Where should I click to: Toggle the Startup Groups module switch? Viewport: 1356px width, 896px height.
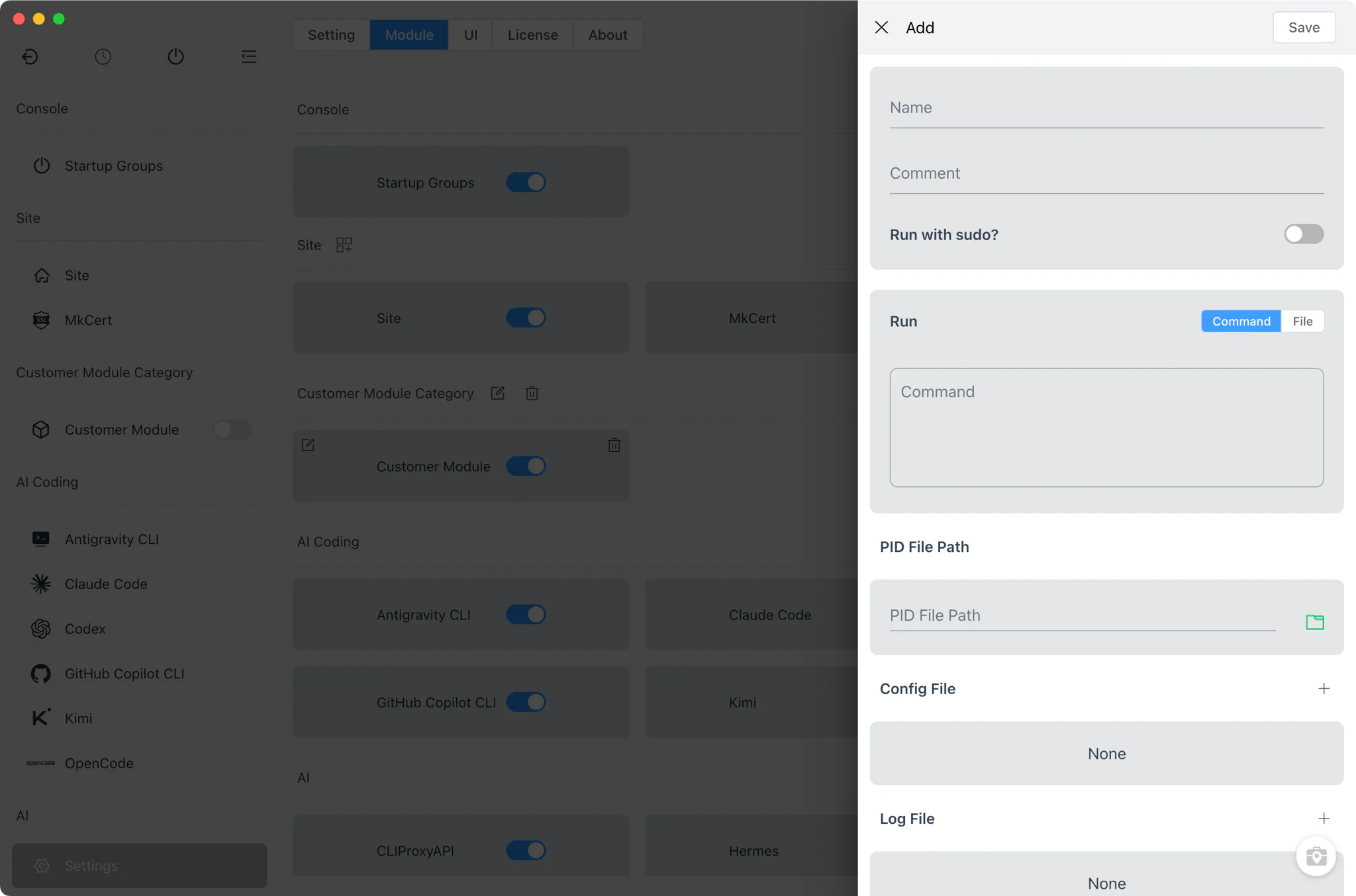tap(526, 182)
